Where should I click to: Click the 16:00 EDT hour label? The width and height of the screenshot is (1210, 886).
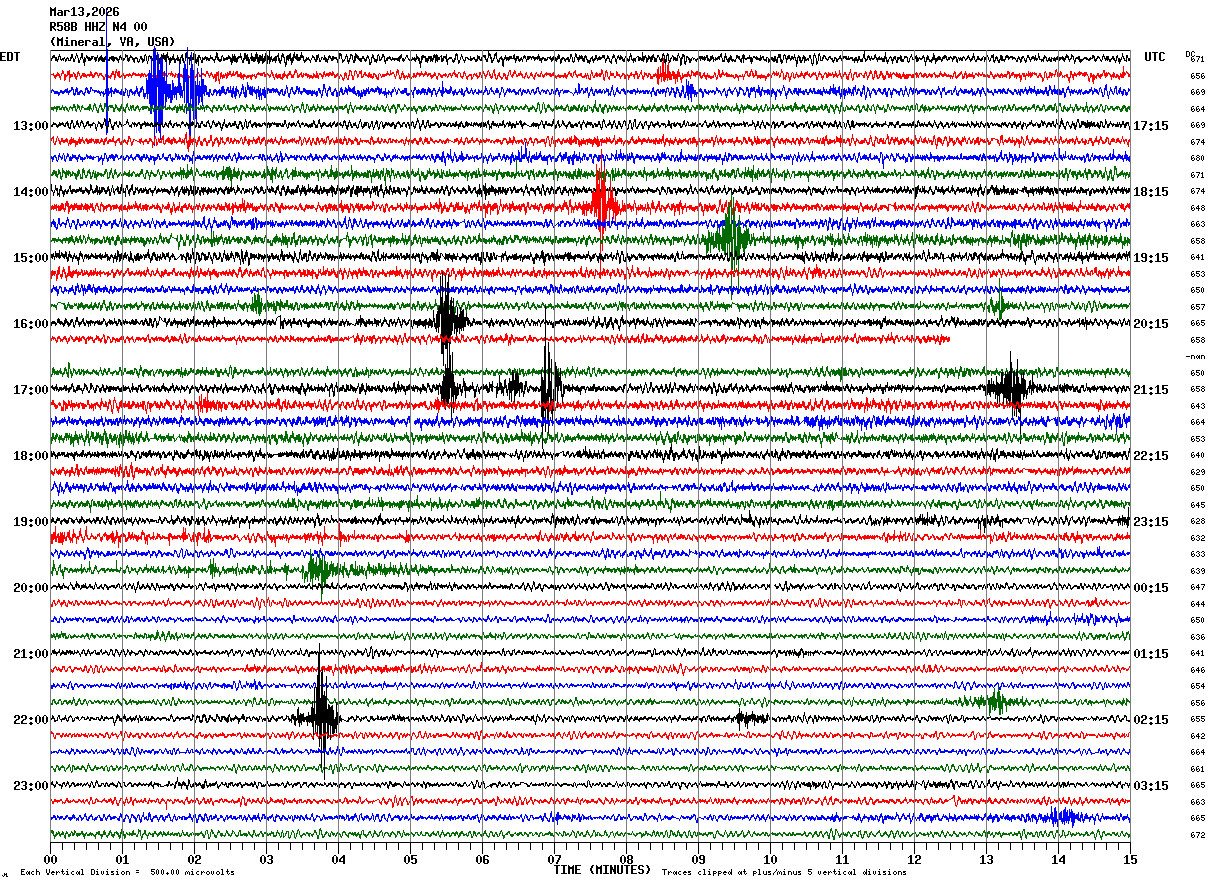(x=31, y=324)
